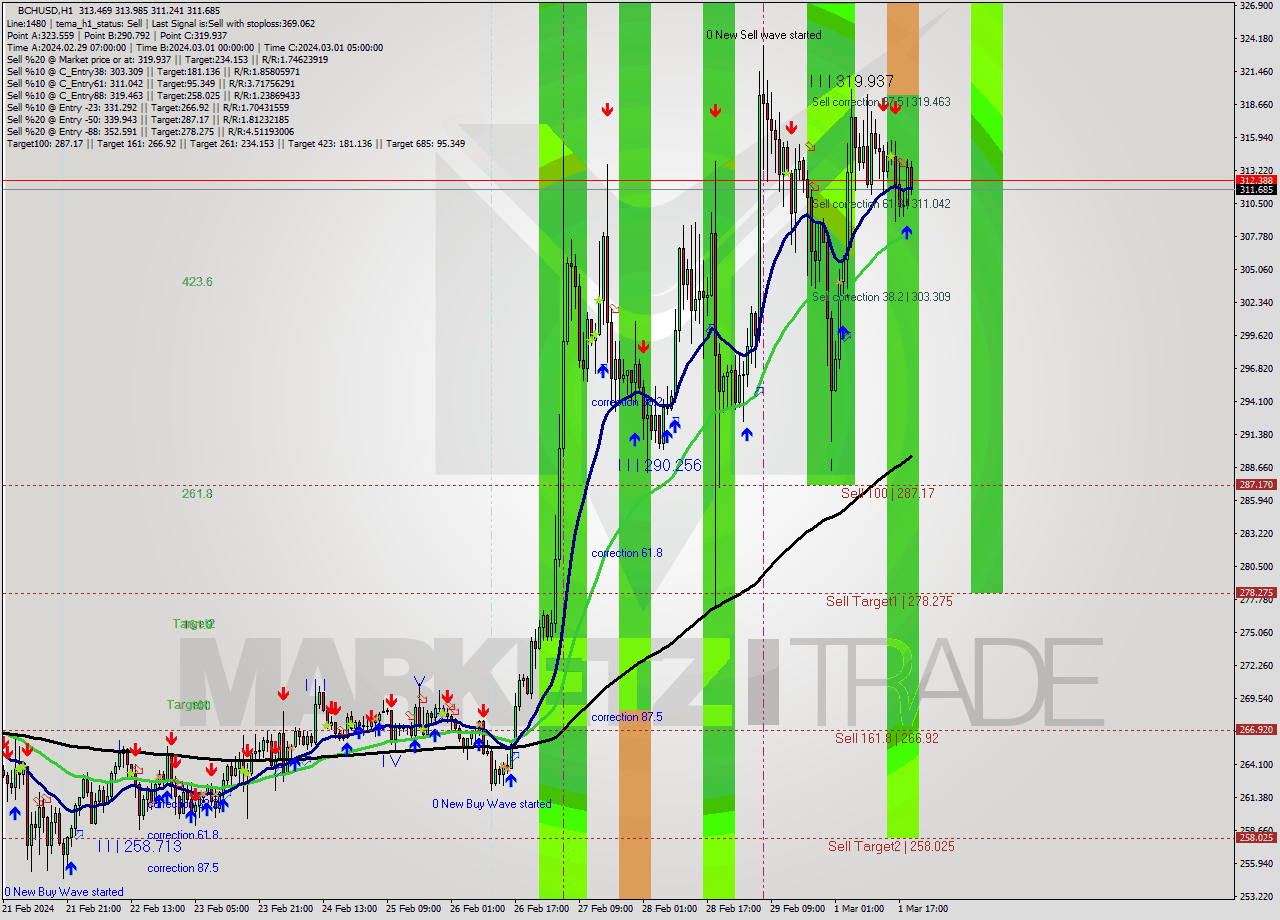The image size is (1280, 920).
Task: Click the '1 Mar 01:00' time label
Action: 859,909
